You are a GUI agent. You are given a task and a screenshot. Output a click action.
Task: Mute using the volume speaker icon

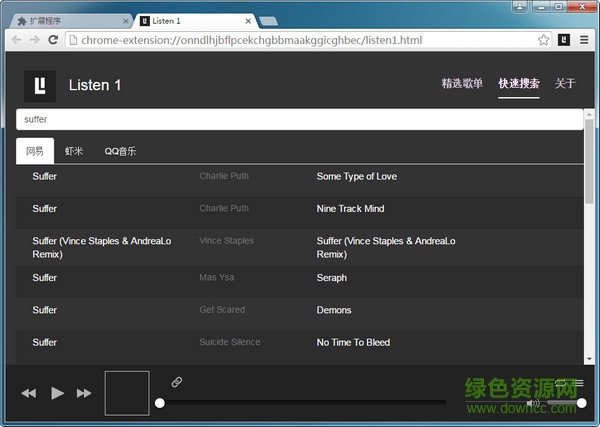pos(532,403)
